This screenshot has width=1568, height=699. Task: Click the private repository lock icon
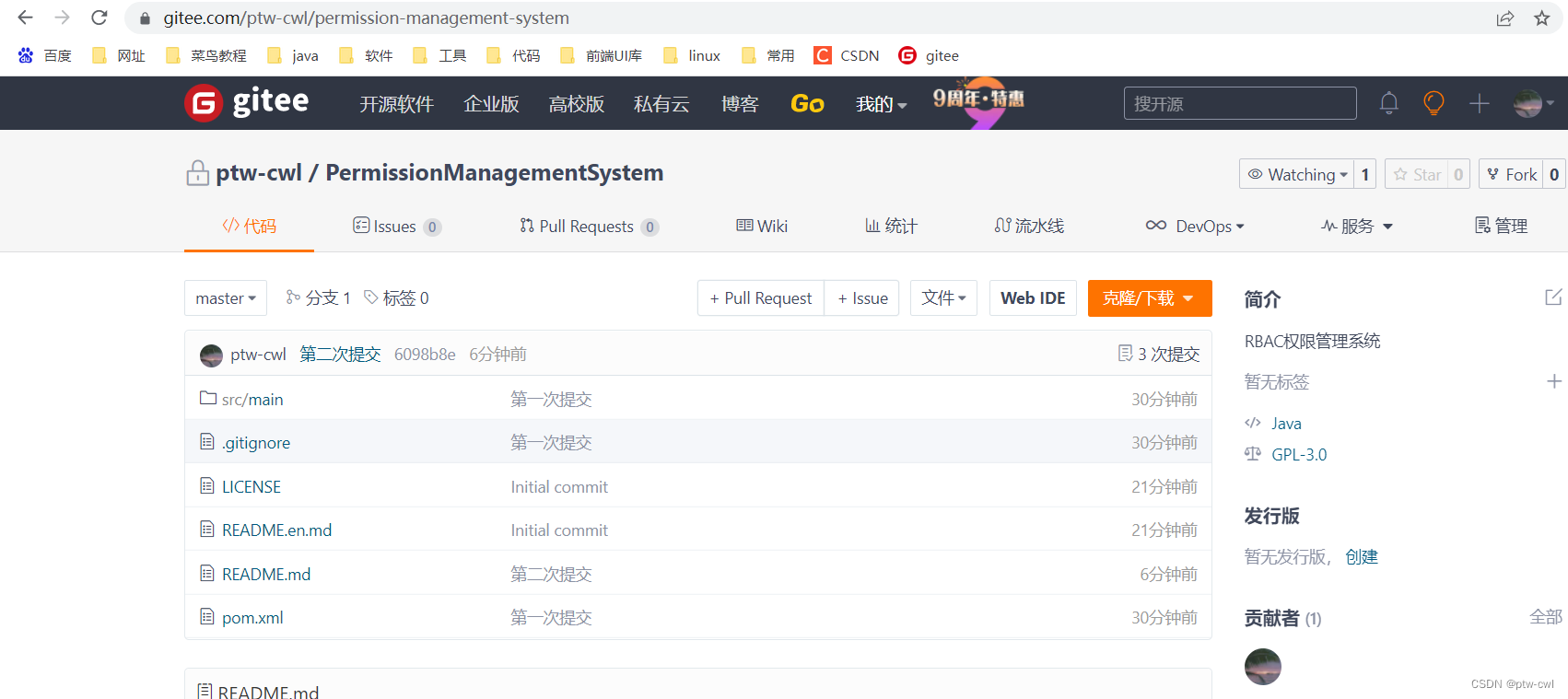197,173
